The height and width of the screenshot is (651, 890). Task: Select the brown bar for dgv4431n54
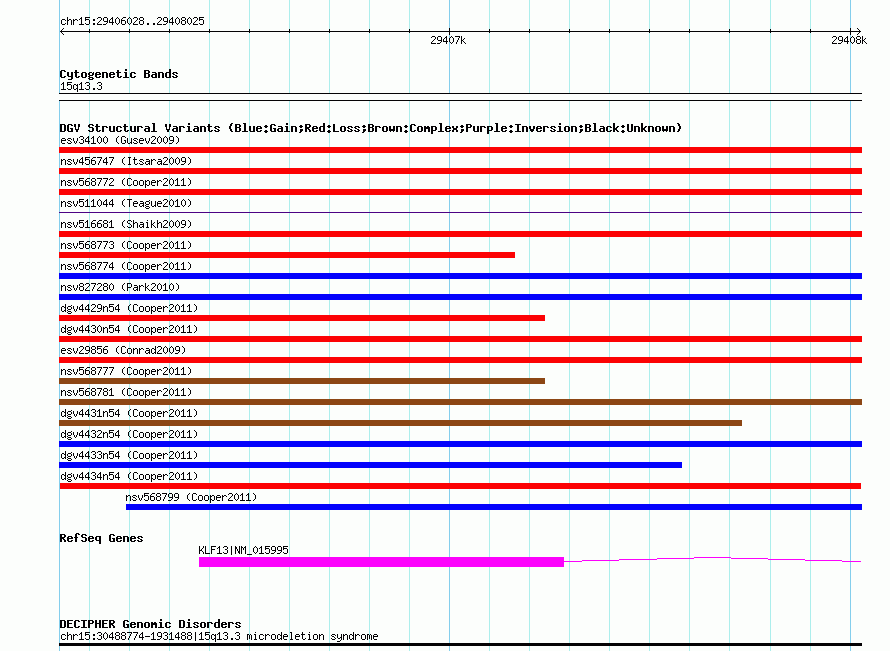point(400,423)
